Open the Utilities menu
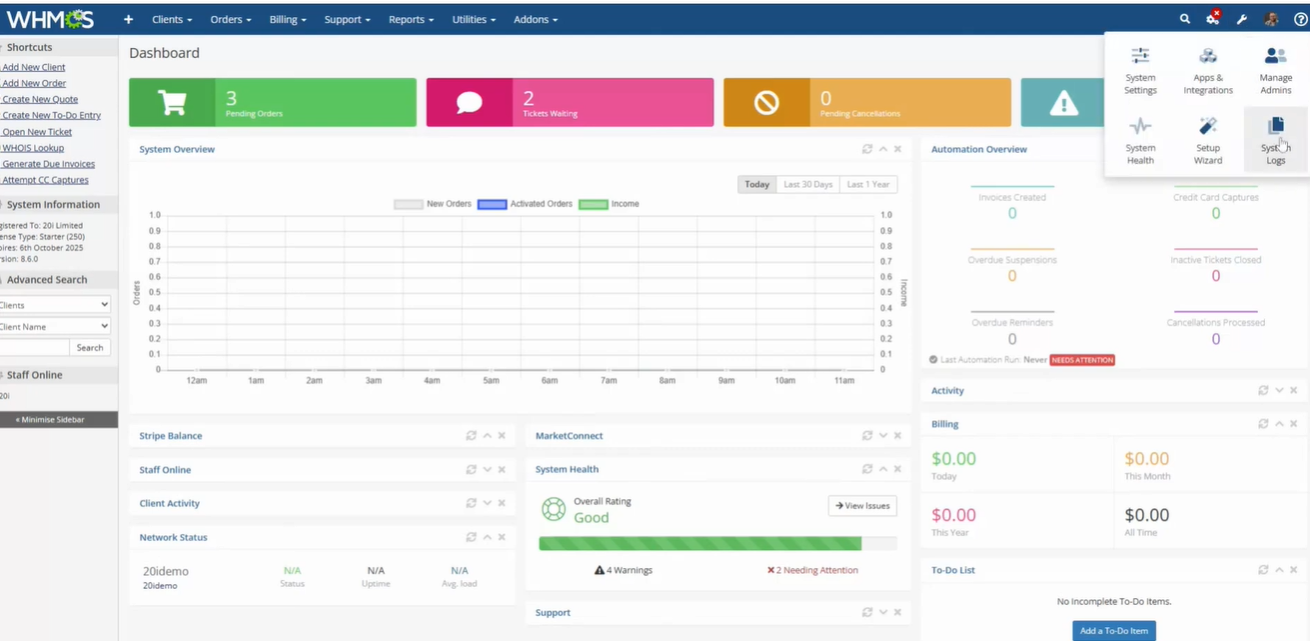The height and width of the screenshot is (641, 1310). click(473, 19)
